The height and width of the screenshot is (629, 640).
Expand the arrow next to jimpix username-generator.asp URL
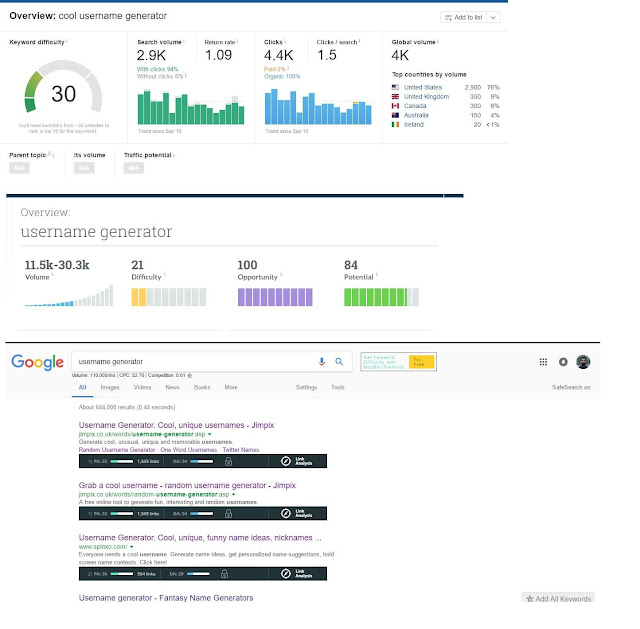[x=210, y=434]
